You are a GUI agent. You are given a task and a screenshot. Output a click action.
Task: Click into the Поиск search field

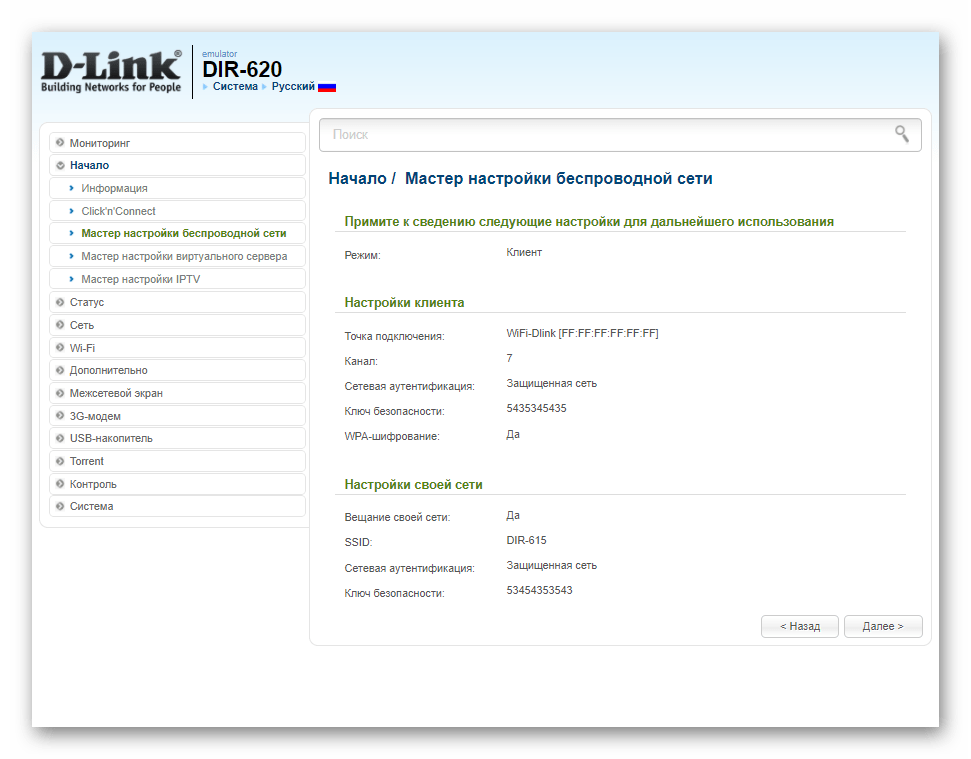click(600, 134)
